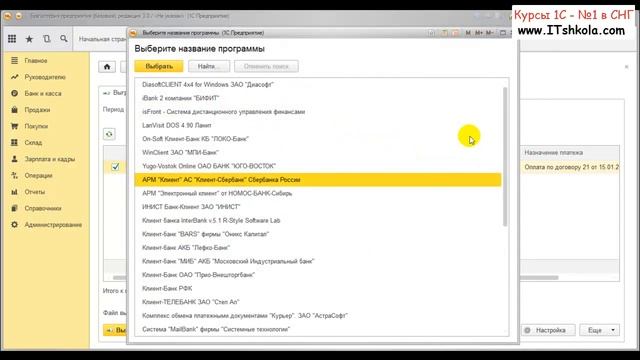The image size is (640, 360).
Task: Open Начальная страница tab
Action: (x=102, y=39)
